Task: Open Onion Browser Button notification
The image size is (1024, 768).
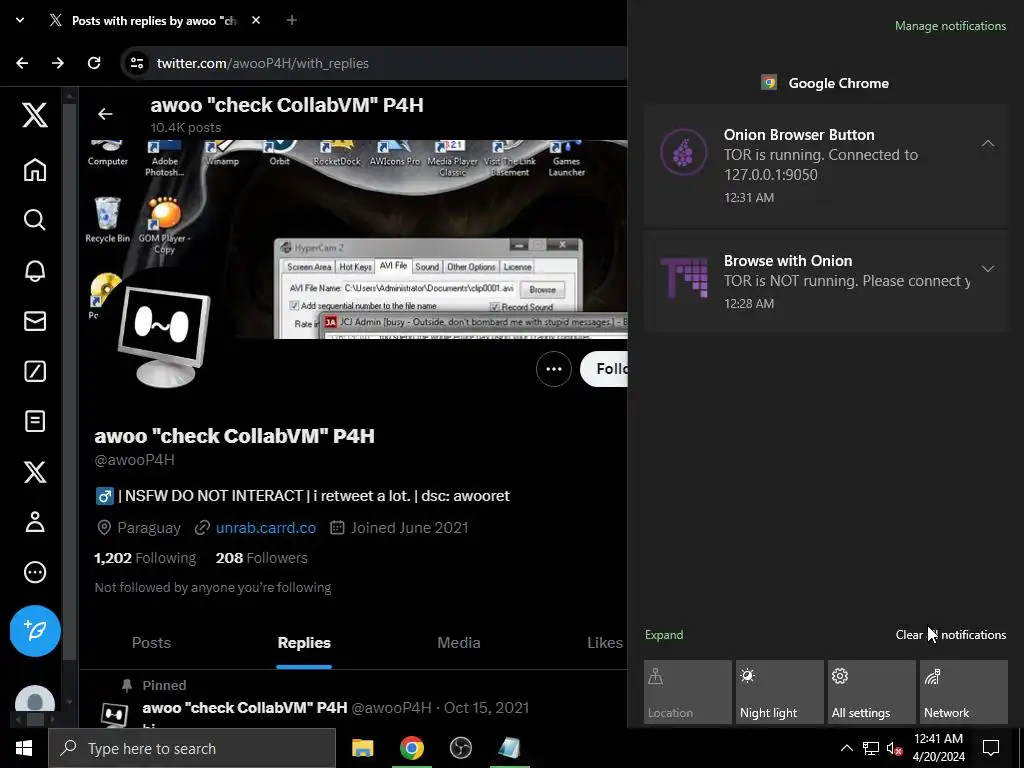Action: pyautogui.click(x=826, y=166)
